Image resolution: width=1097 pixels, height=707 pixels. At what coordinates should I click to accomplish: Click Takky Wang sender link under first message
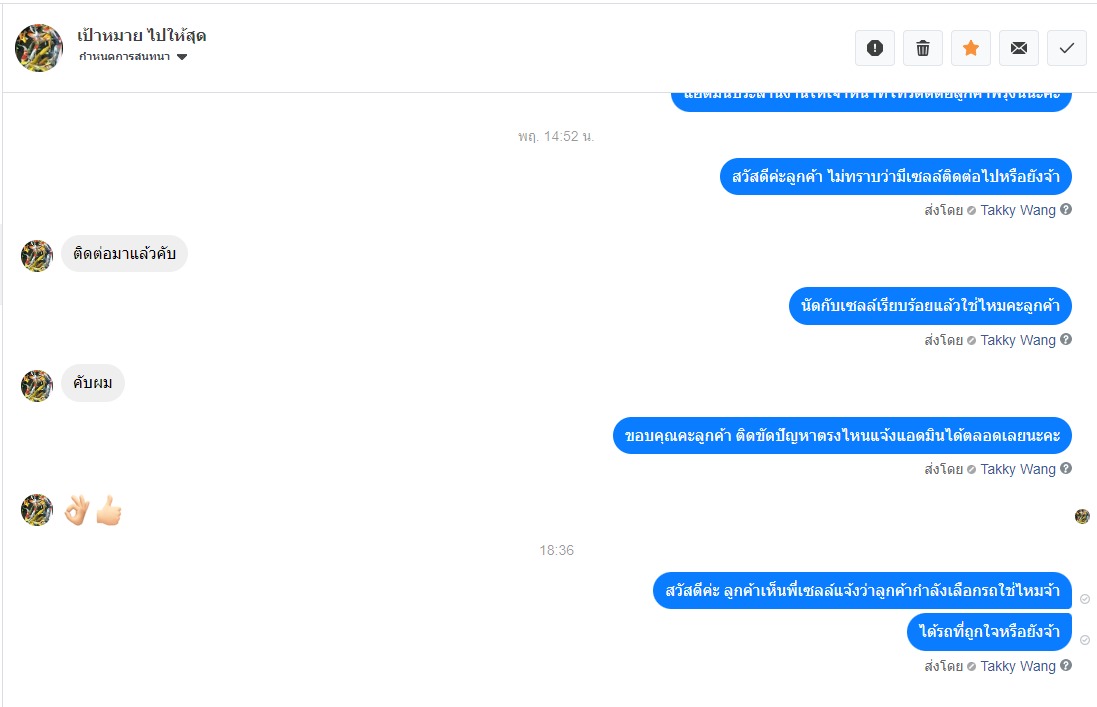click(x=1017, y=210)
